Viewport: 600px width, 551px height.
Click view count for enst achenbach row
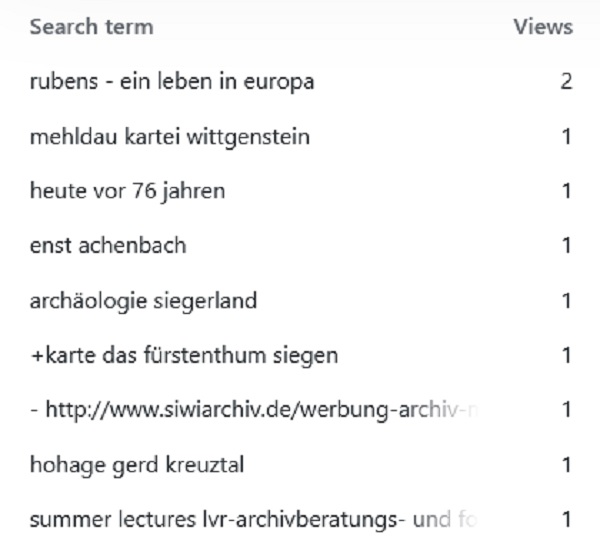coord(567,245)
